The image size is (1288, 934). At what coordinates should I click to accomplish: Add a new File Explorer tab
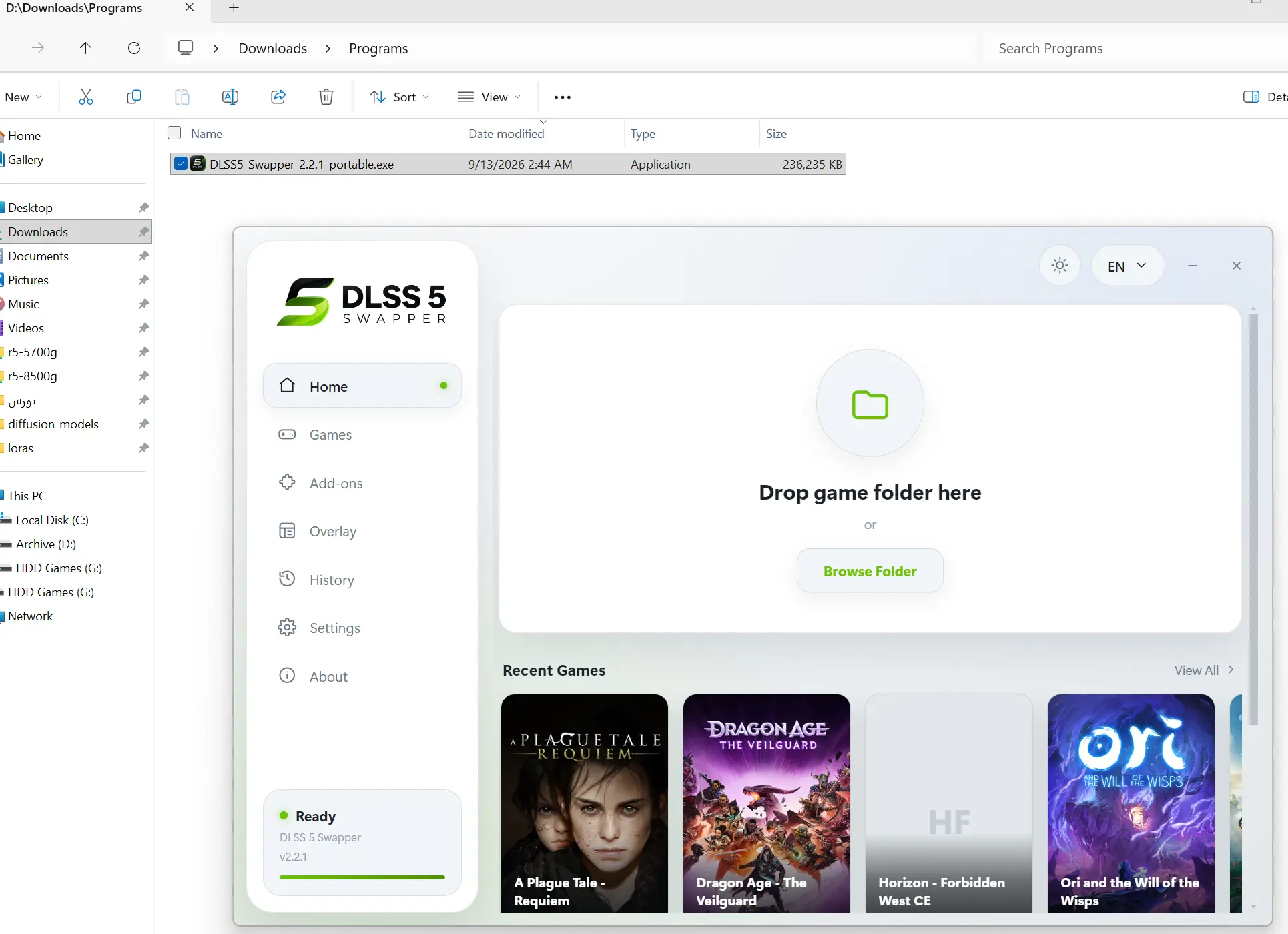click(234, 8)
